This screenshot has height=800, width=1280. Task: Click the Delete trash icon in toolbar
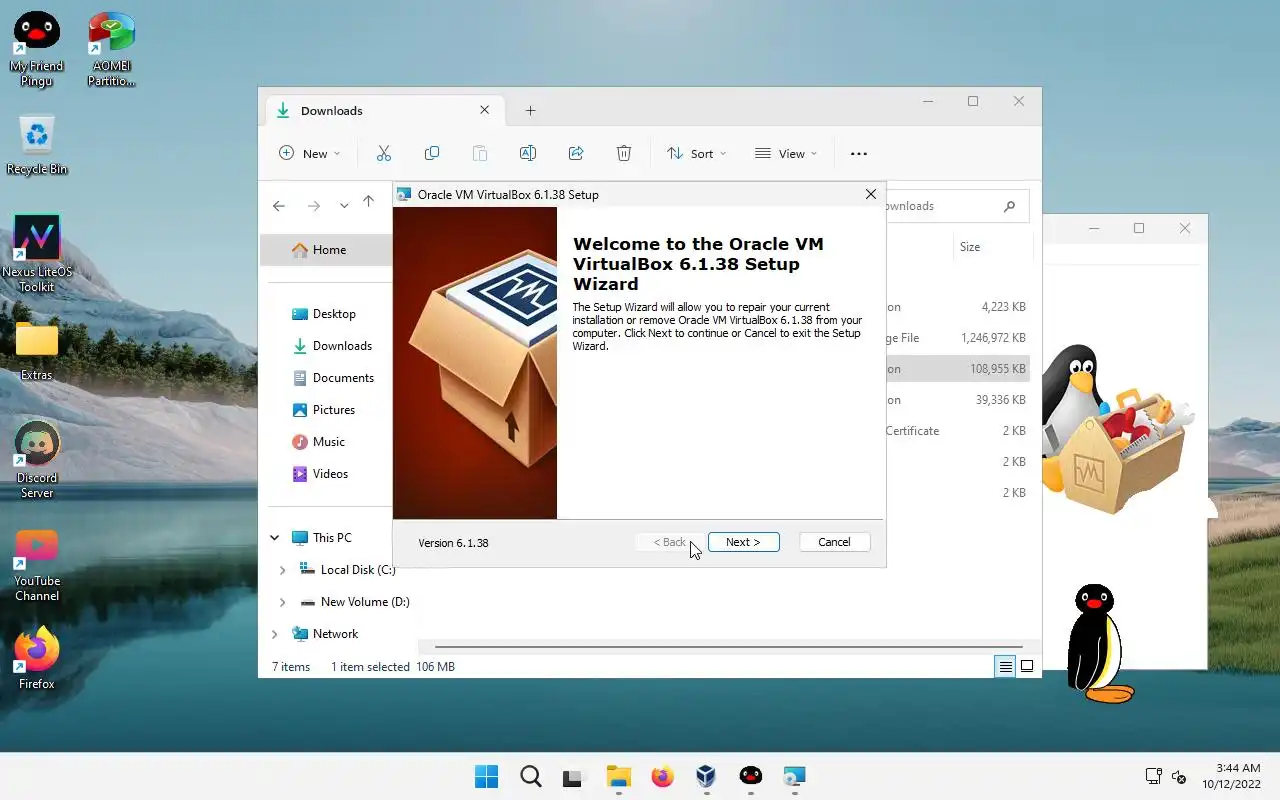624,153
